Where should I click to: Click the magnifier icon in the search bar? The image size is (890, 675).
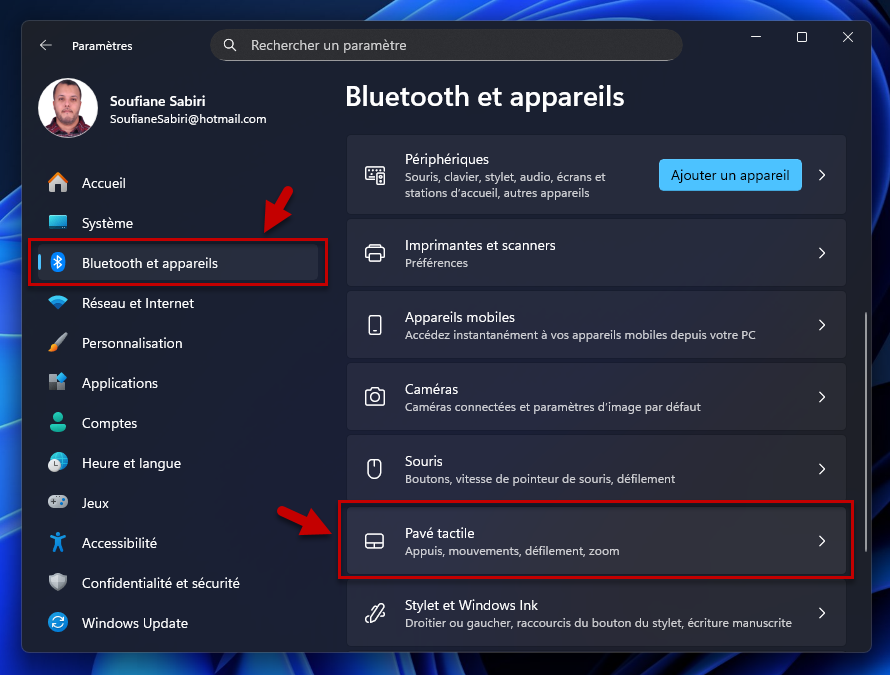[230, 45]
